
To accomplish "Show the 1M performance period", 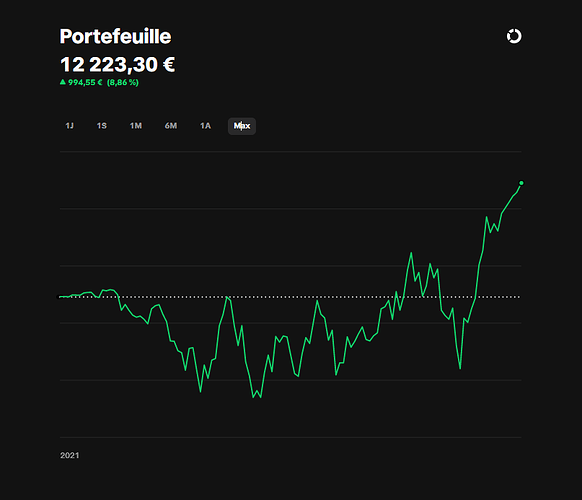I will click(x=136, y=126).
